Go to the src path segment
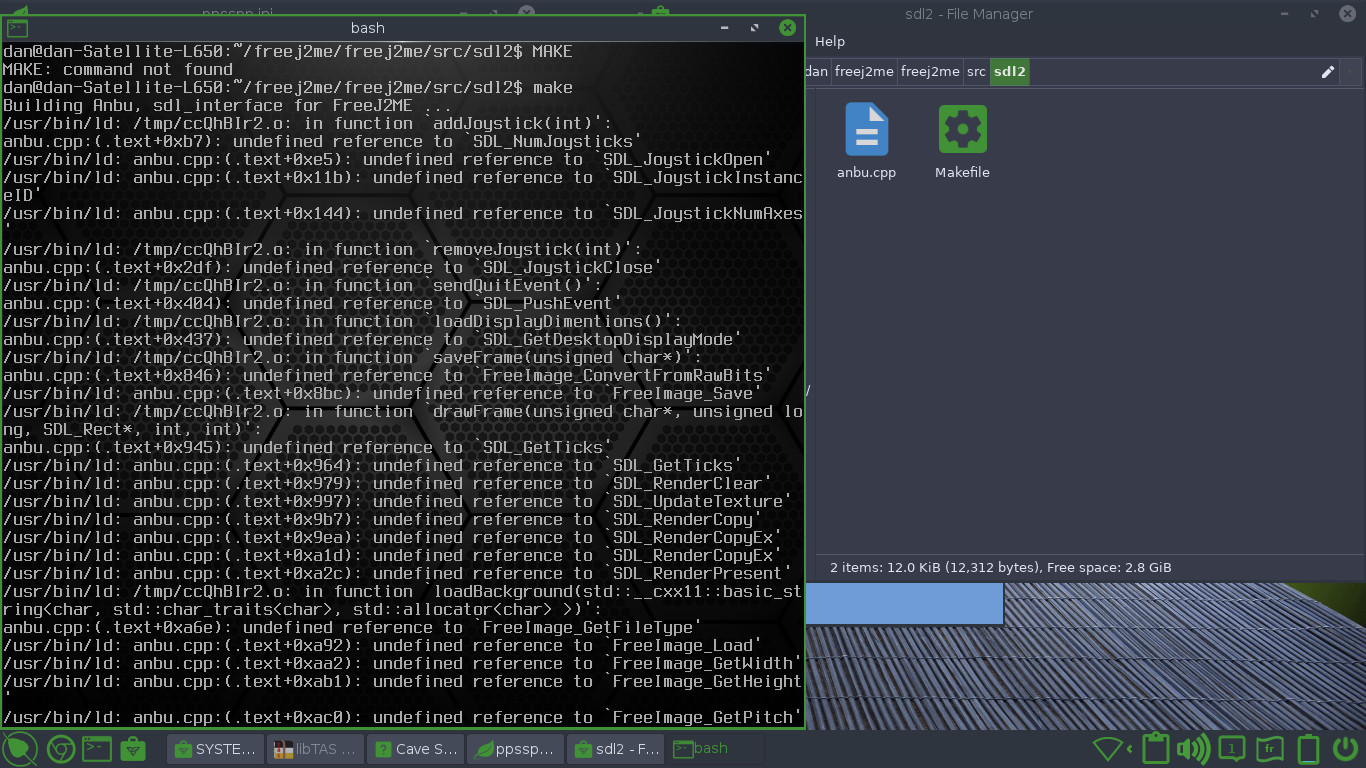 pos(976,72)
